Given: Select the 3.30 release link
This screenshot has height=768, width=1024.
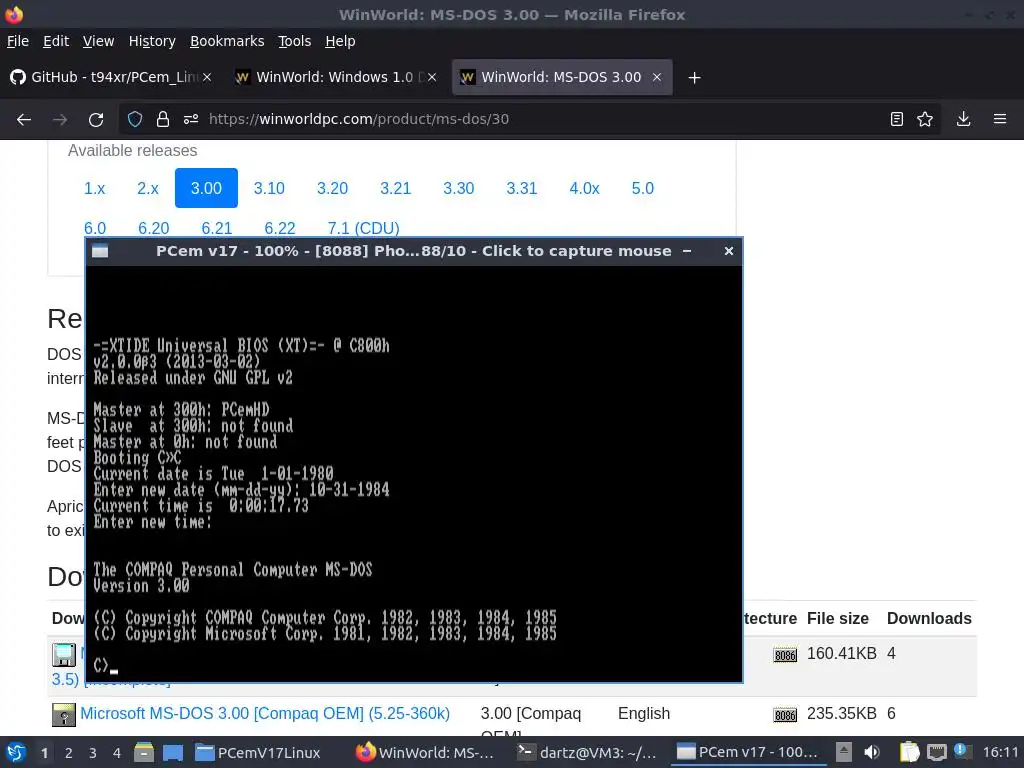Looking at the screenshot, I should [458, 188].
